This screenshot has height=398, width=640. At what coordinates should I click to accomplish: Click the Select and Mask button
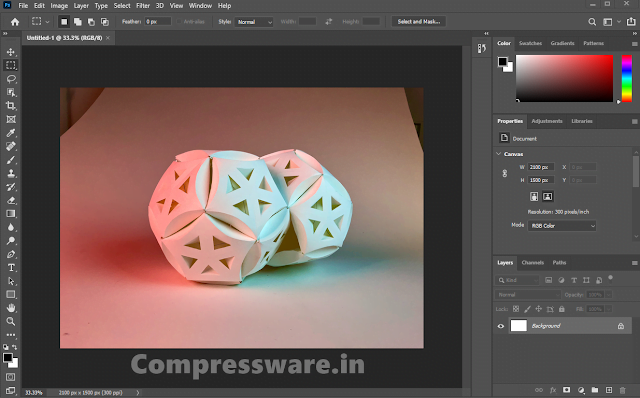coord(419,22)
